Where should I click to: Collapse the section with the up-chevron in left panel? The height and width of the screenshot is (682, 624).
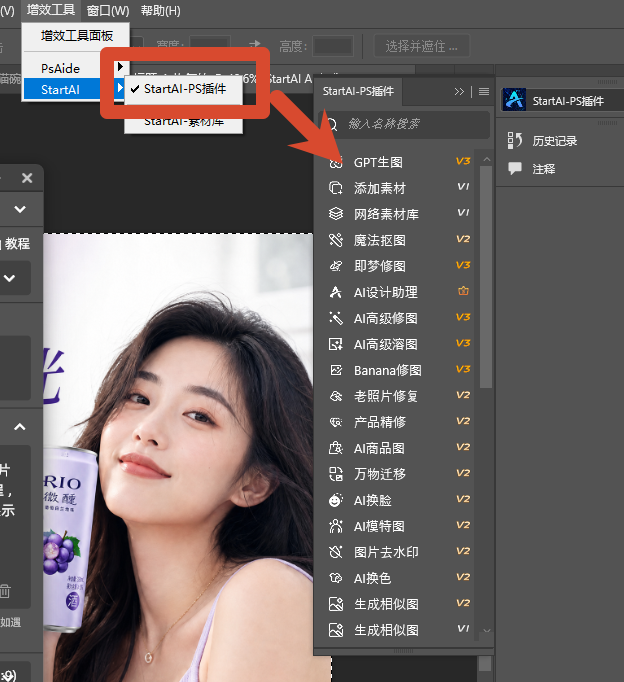pos(20,427)
